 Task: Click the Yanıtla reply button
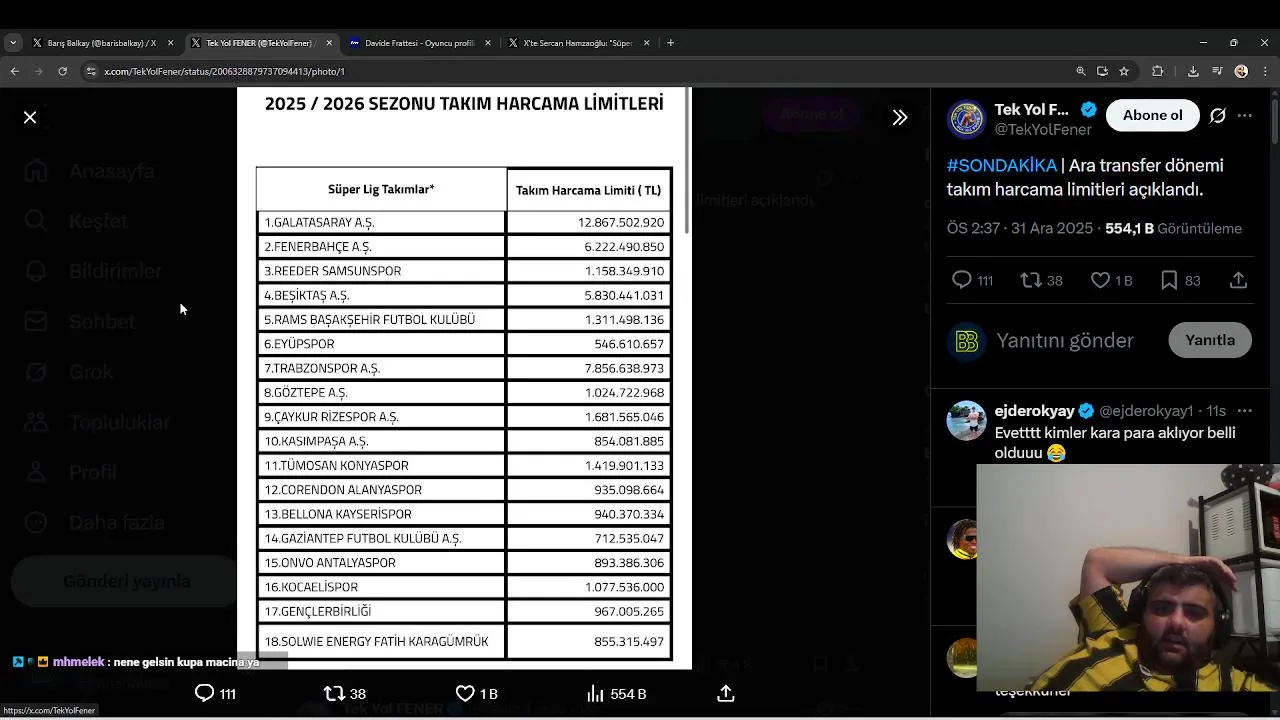tap(1210, 340)
